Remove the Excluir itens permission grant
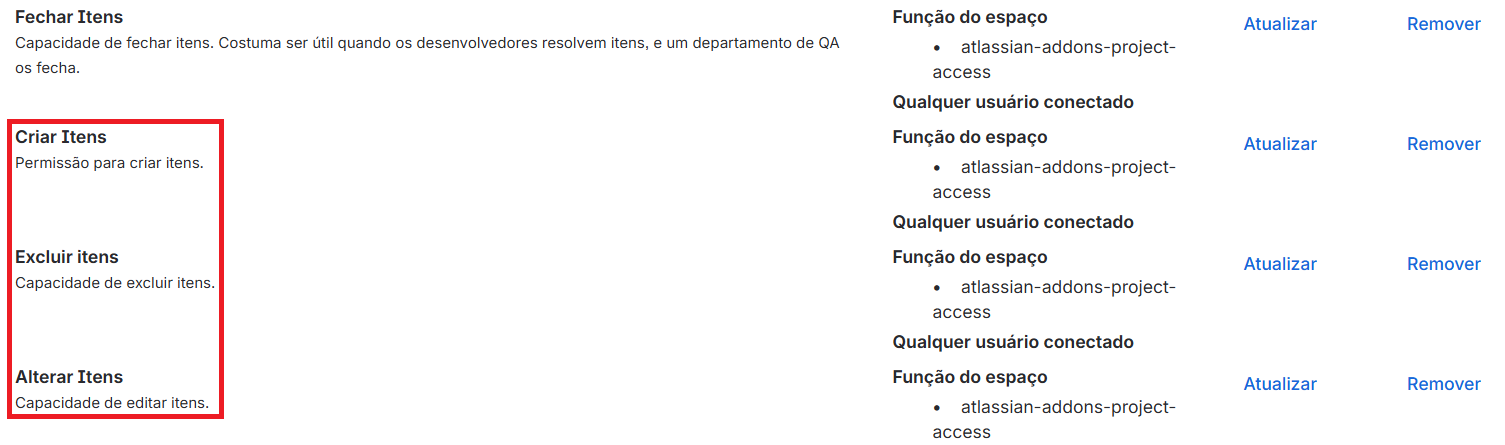Viewport: 1505px width, 445px height. point(1443,264)
